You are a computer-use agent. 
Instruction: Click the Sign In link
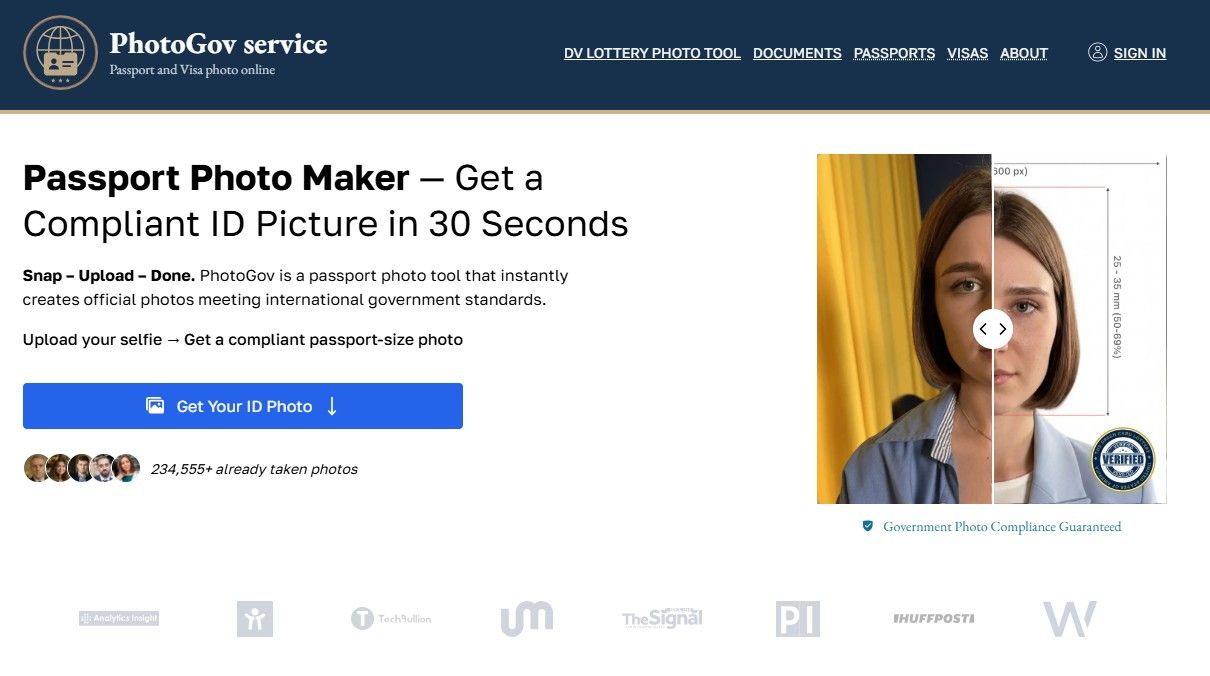click(1139, 54)
